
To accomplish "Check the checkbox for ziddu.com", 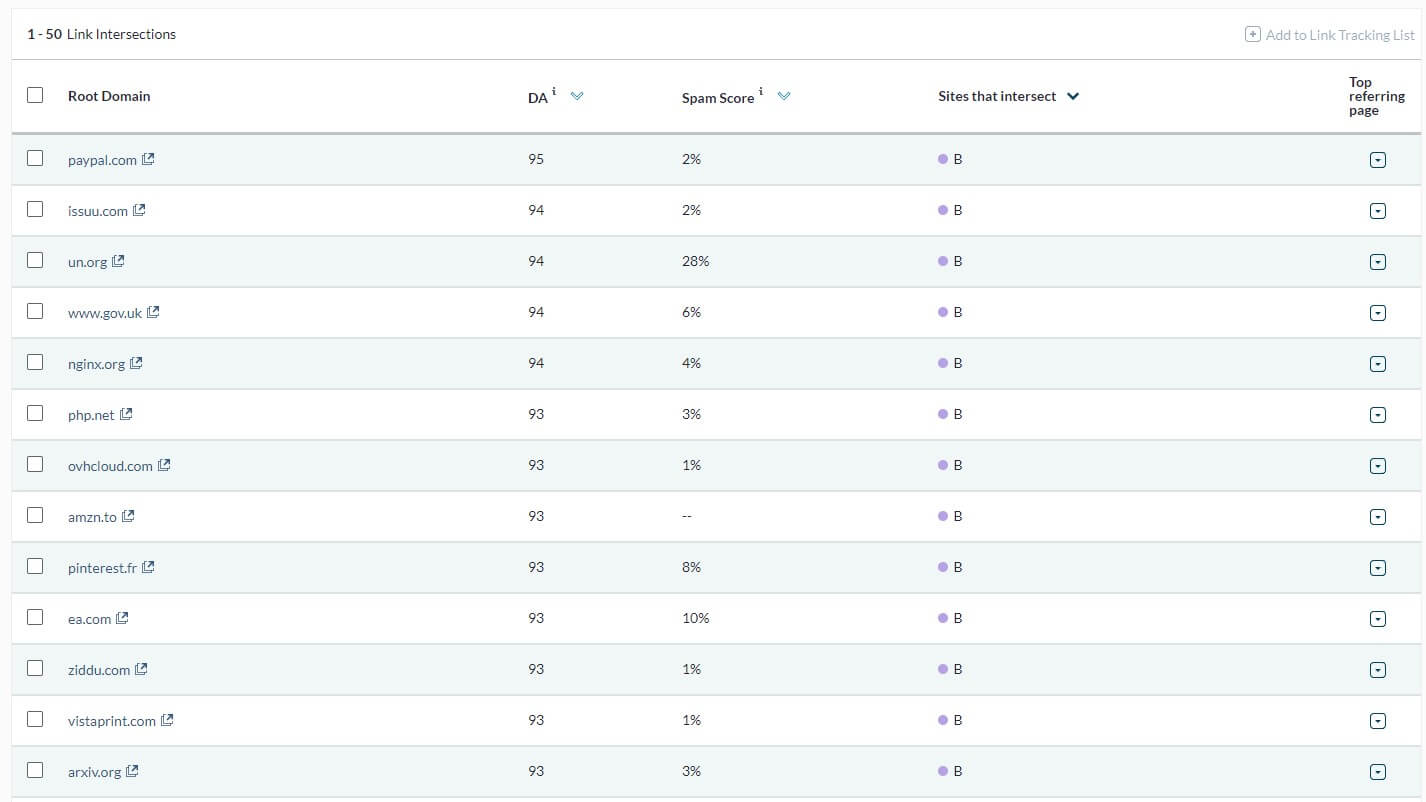I will pyautogui.click(x=35, y=668).
